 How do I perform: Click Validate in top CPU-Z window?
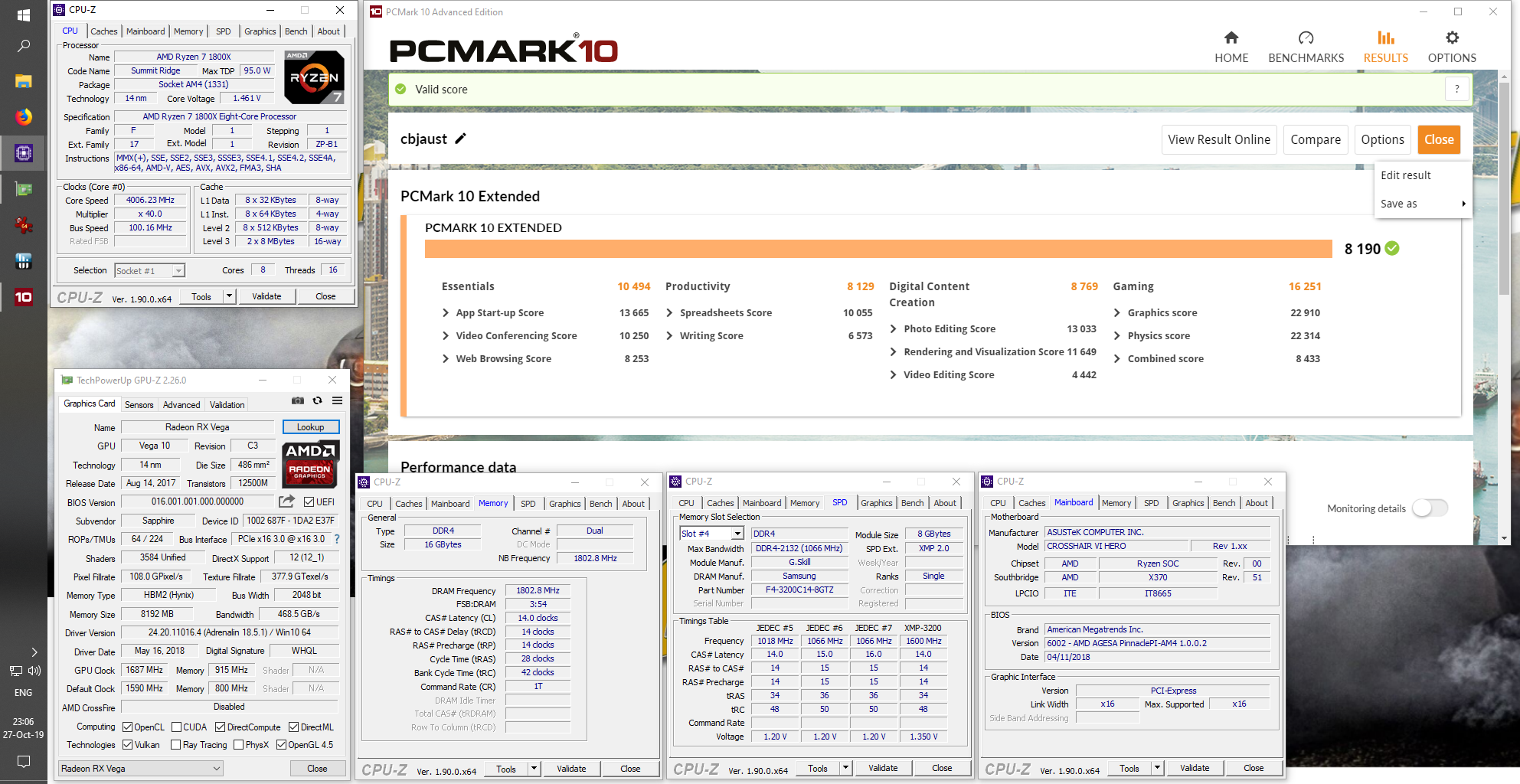click(x=266, y=296)
